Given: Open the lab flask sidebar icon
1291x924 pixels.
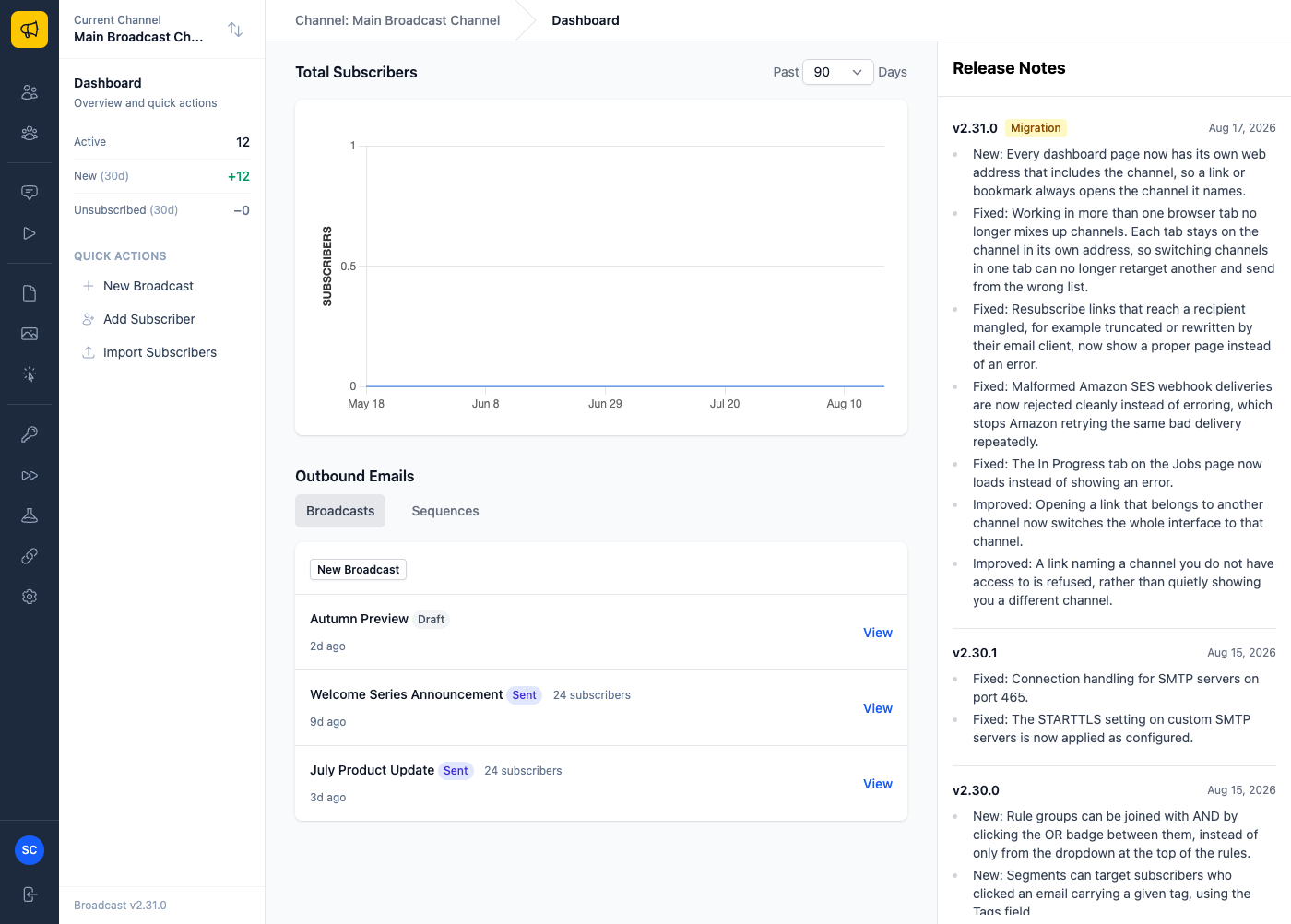Looking at the screenshot, I should click(30, 515).
